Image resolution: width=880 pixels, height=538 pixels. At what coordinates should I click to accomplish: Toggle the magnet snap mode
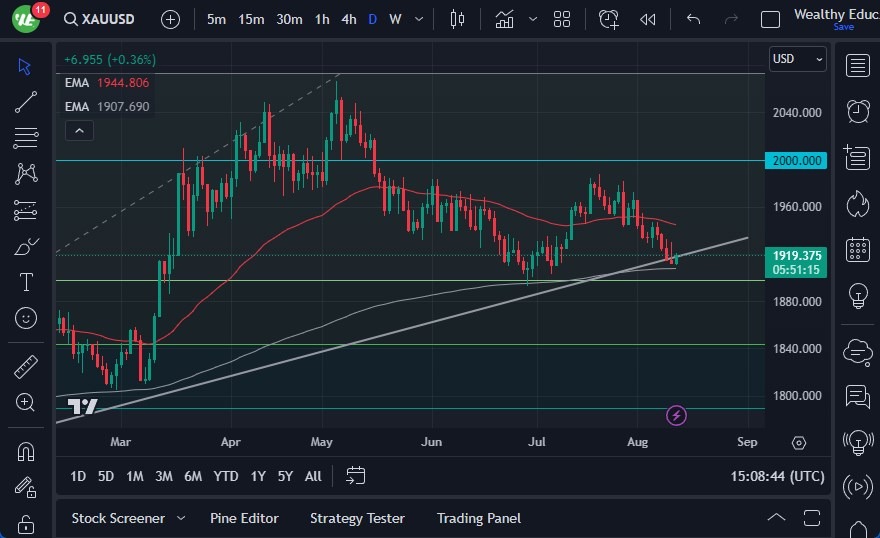pos(26,451)
